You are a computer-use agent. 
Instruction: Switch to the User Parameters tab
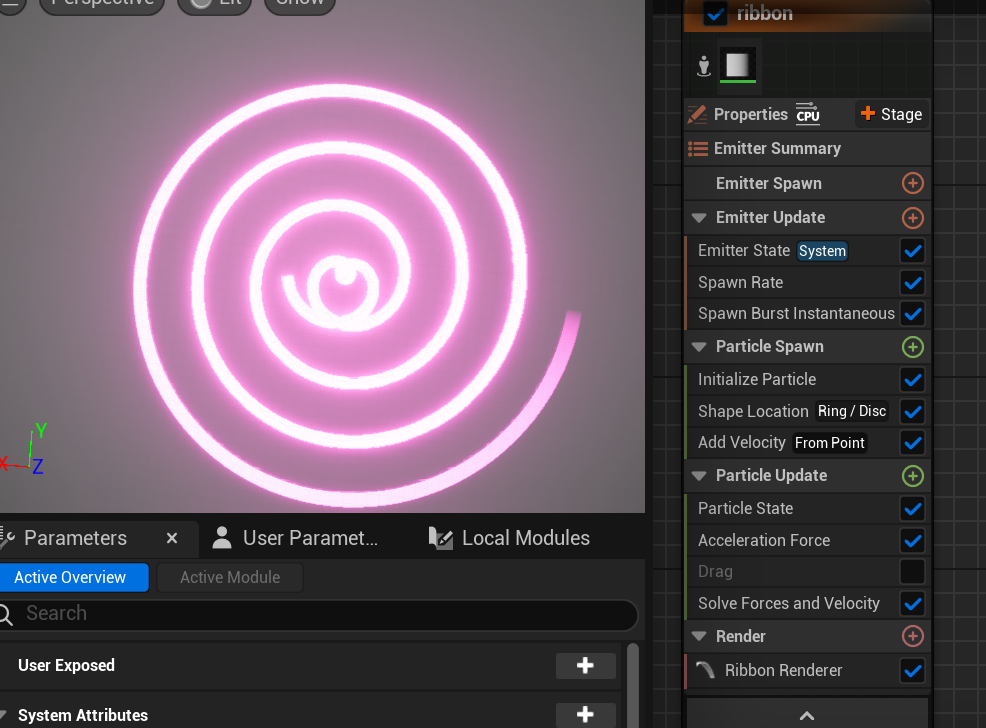click(297, 538)
